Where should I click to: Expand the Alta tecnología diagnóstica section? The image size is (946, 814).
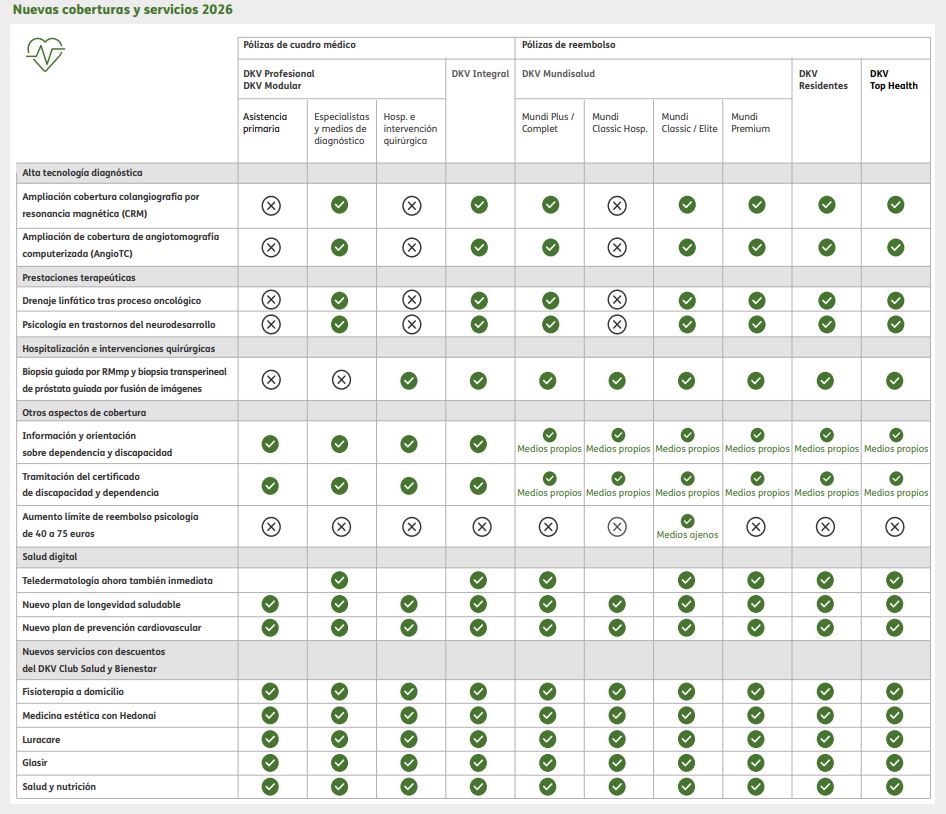82,173
